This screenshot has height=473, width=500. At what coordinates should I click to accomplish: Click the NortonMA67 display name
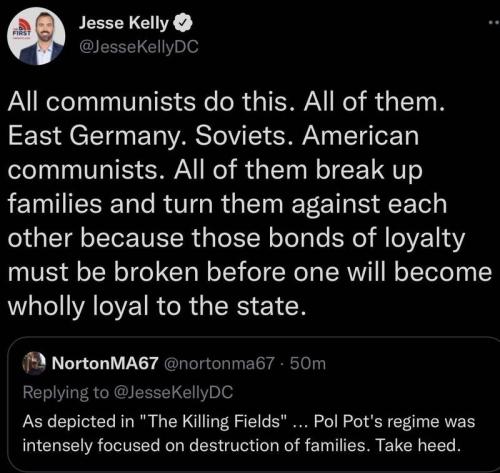point(105,363)
